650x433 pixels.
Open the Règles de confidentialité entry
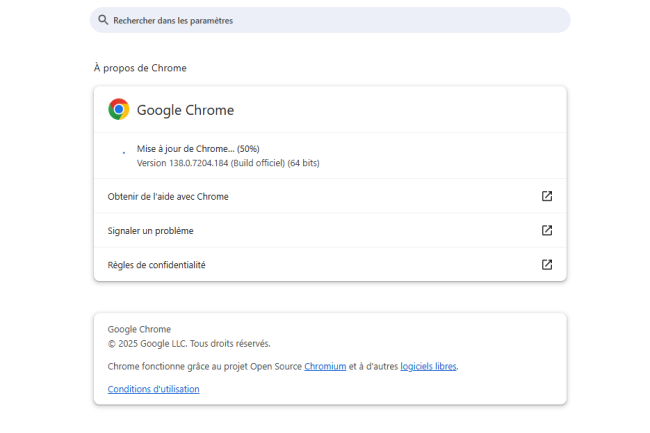tap(156, 265)
